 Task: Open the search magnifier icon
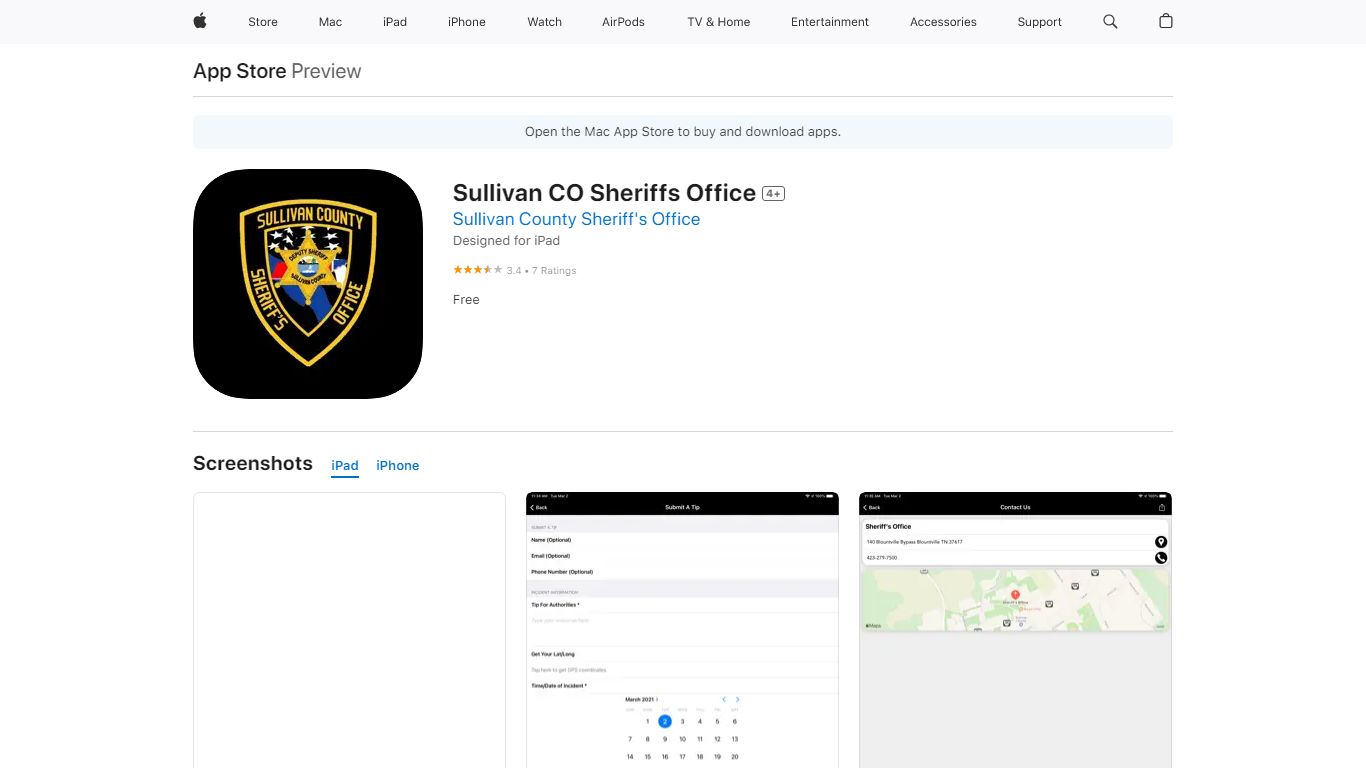(1110, 21)
